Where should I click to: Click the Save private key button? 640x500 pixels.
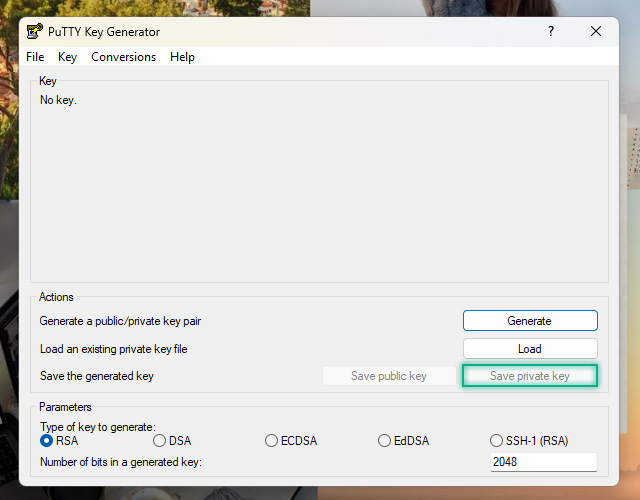coord(530,376)
